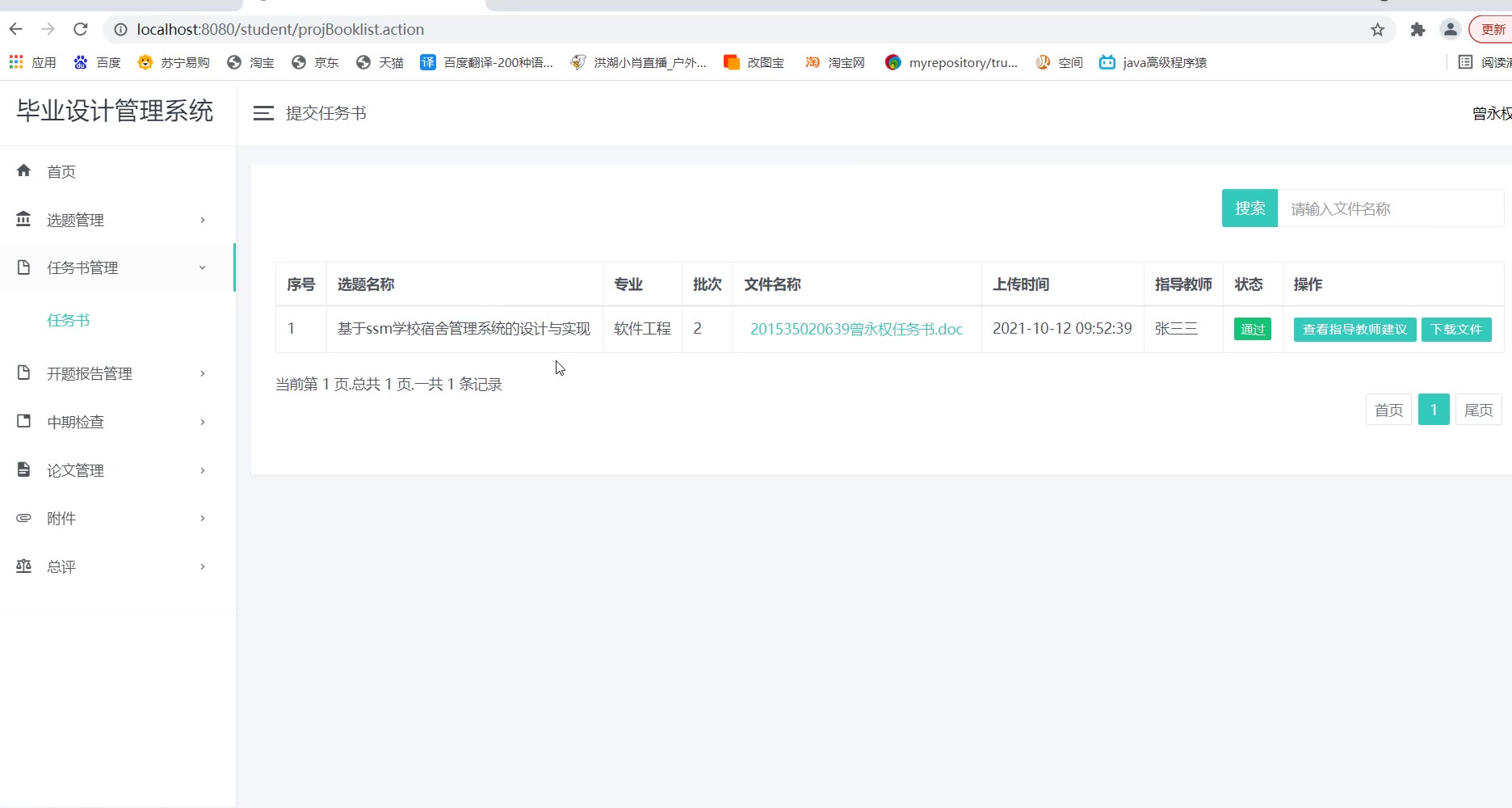Go to 首页 in the sidebar

coord(117,171)
